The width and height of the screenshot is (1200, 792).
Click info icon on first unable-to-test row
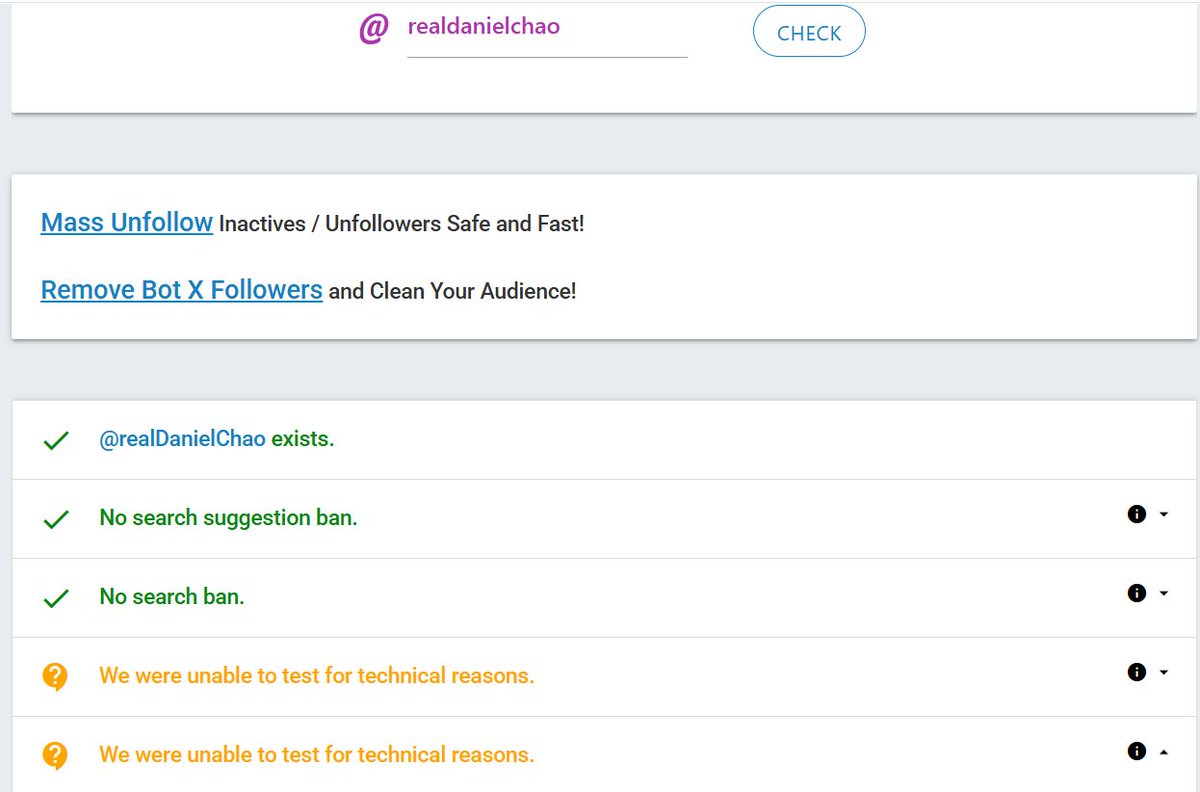[x=1136, y=672]
